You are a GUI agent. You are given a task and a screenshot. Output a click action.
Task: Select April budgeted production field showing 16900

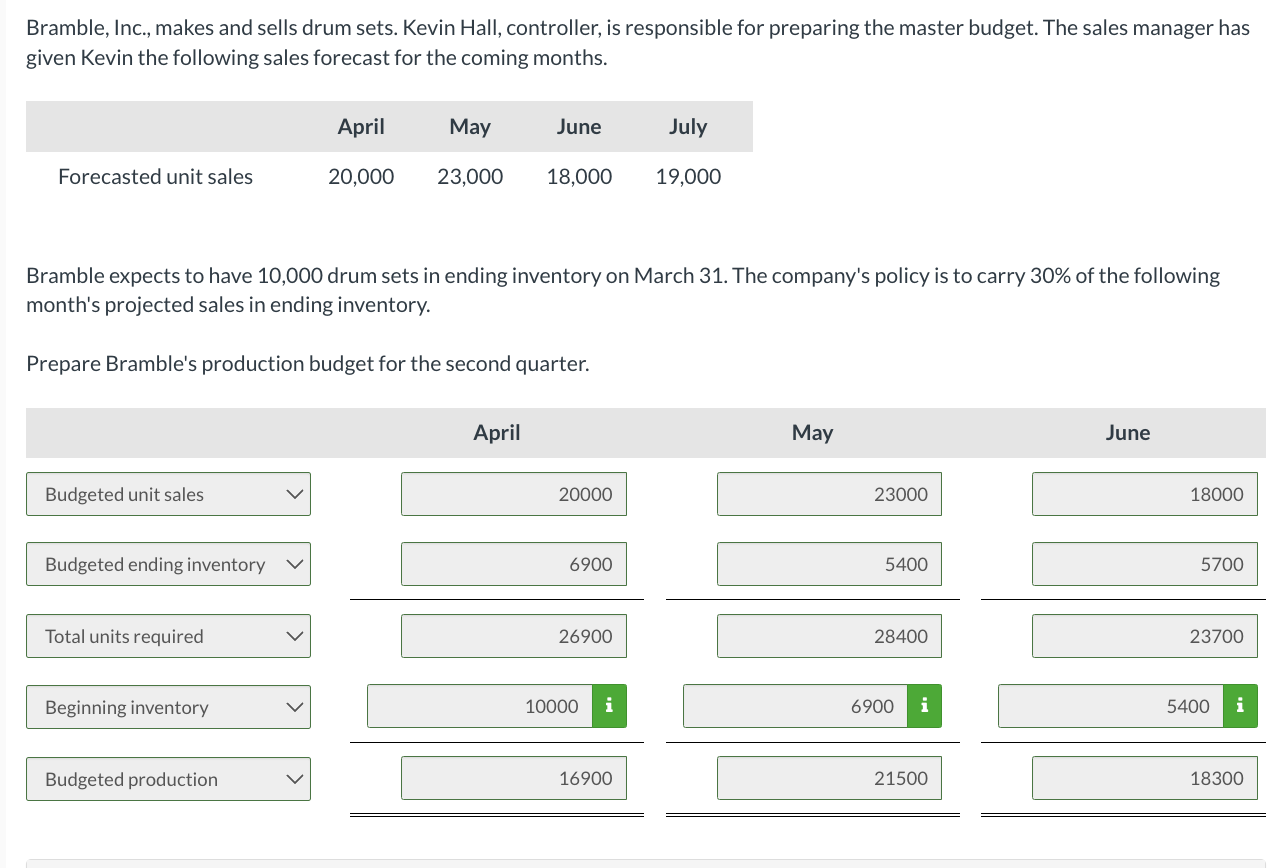pyautogui.click(x=514, y=779)
